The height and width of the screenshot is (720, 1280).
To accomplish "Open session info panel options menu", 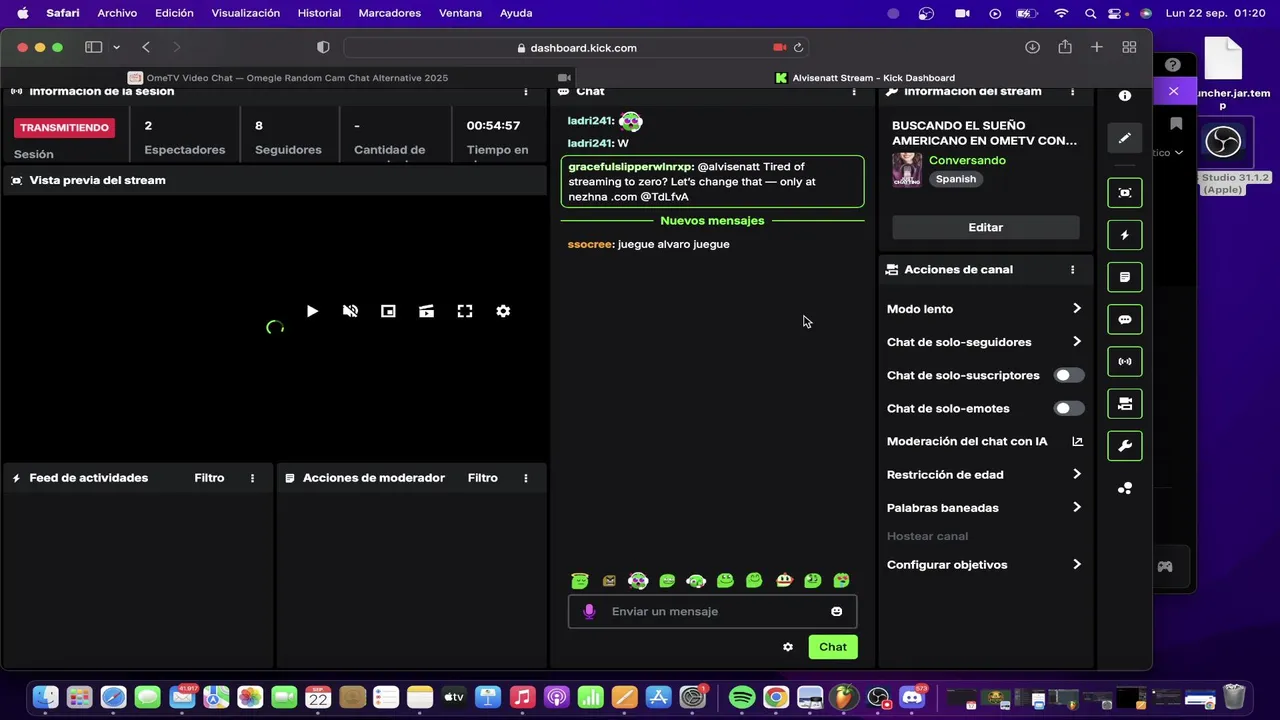I will pos(526,91).
